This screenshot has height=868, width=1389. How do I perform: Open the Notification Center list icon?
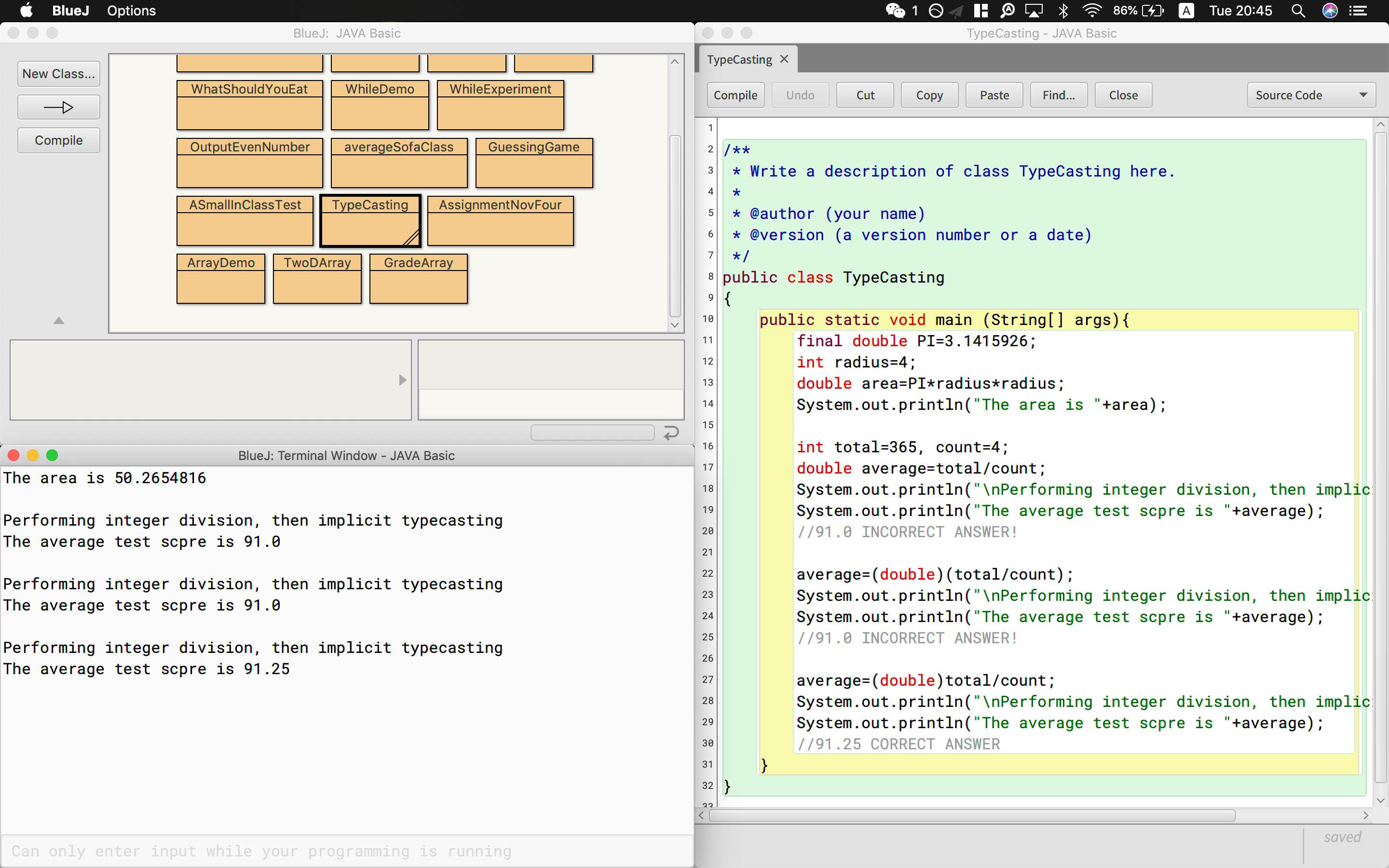coord(1358,11)
